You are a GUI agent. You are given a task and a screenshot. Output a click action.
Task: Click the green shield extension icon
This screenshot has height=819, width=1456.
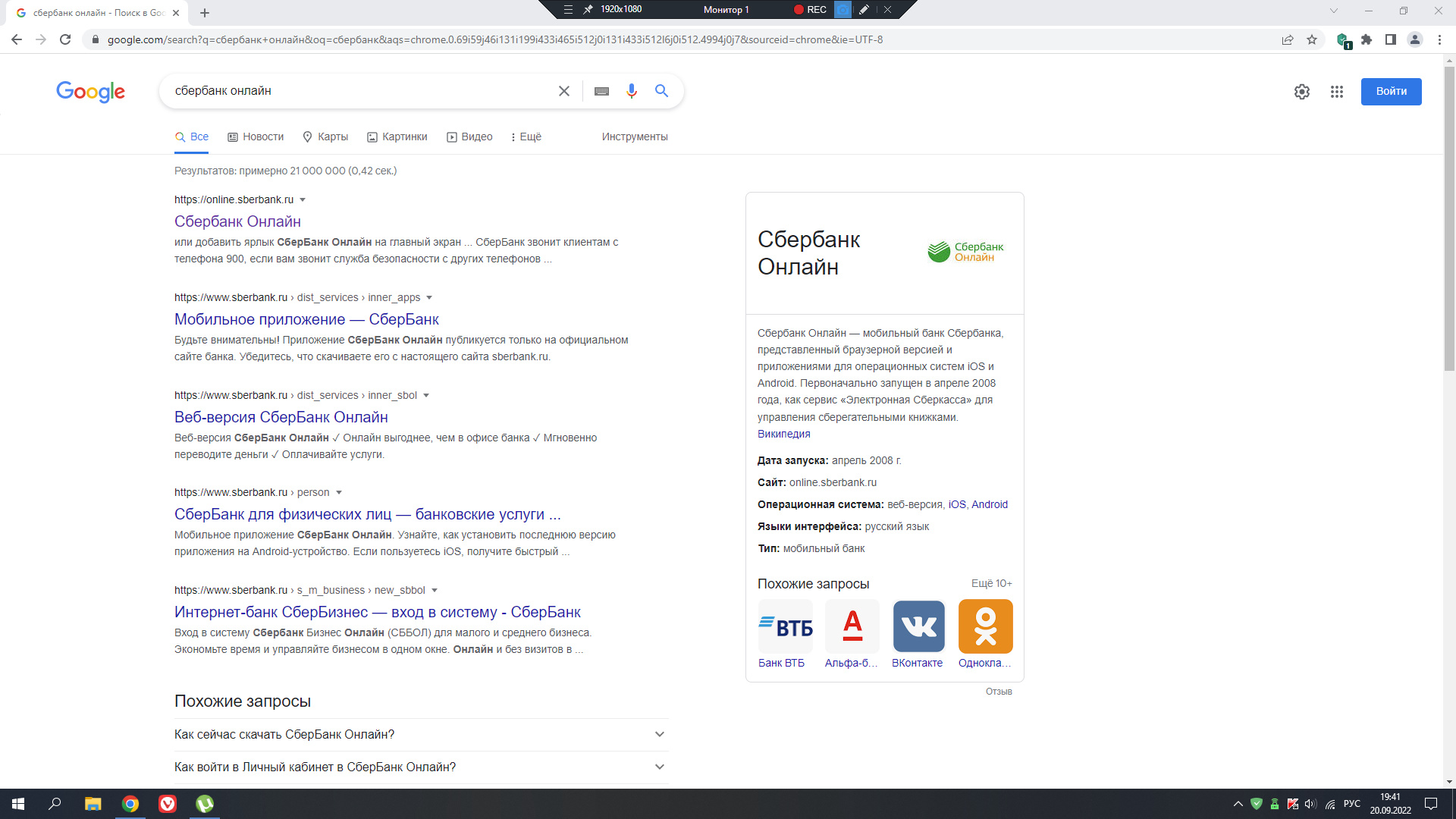(1343, 40)
